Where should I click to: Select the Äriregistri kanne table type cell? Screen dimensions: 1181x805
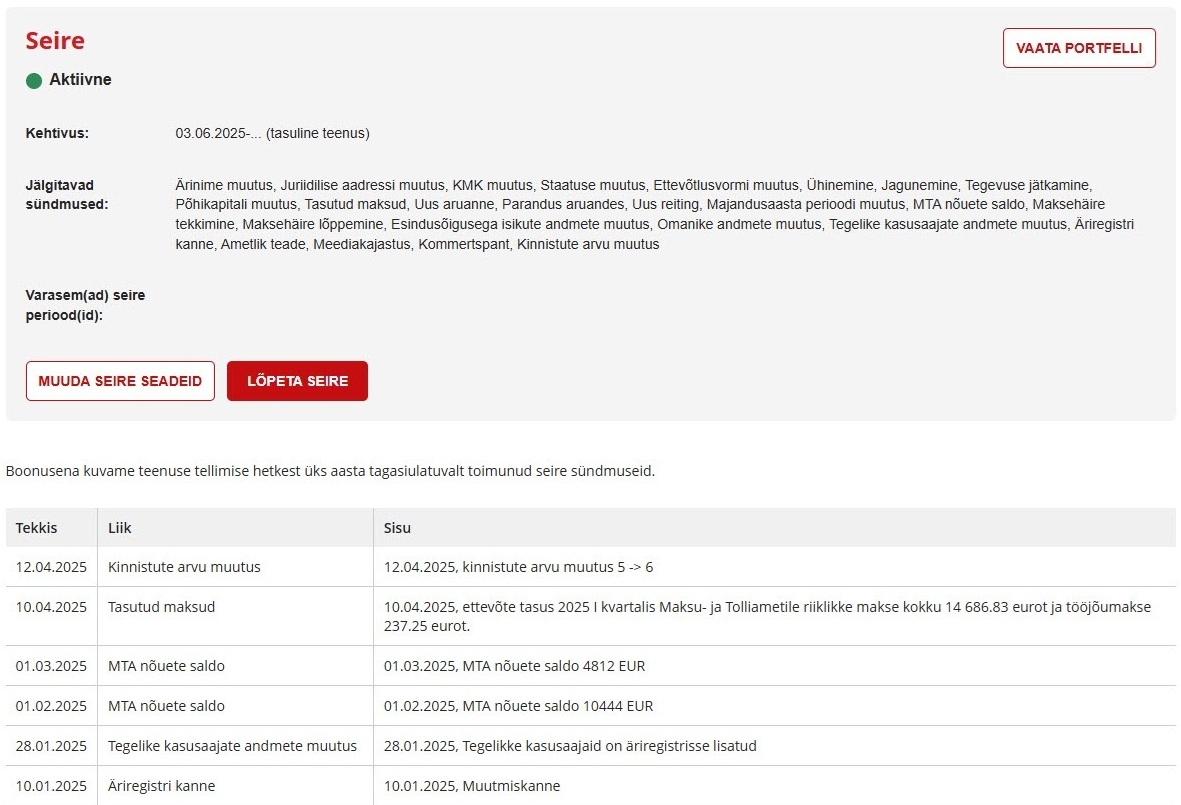point(161,786)
